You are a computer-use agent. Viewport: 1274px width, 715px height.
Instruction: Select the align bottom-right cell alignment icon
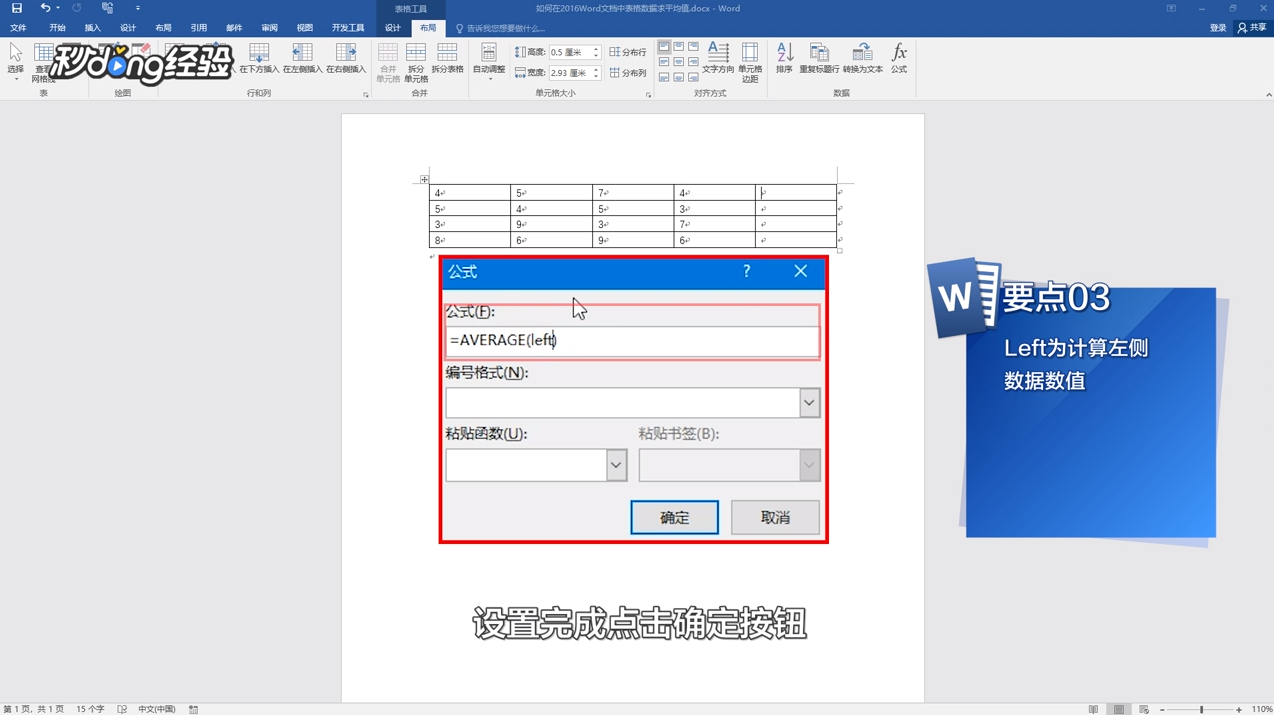pyautogui.click(x=693, y=77)
